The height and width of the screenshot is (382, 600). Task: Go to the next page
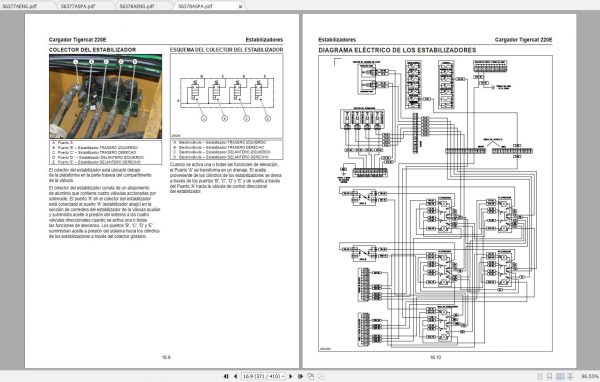(x=291, y=376)
